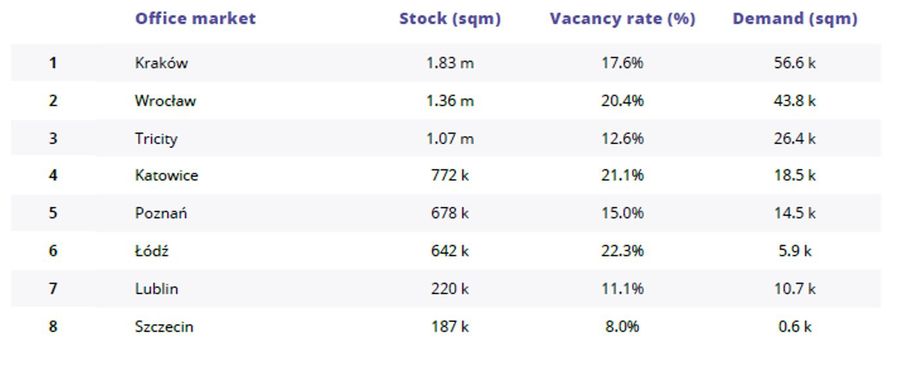The width and height of the screenshot is (900, 368).
Task: Select the Katowice market name
Action: coord(166,175)
